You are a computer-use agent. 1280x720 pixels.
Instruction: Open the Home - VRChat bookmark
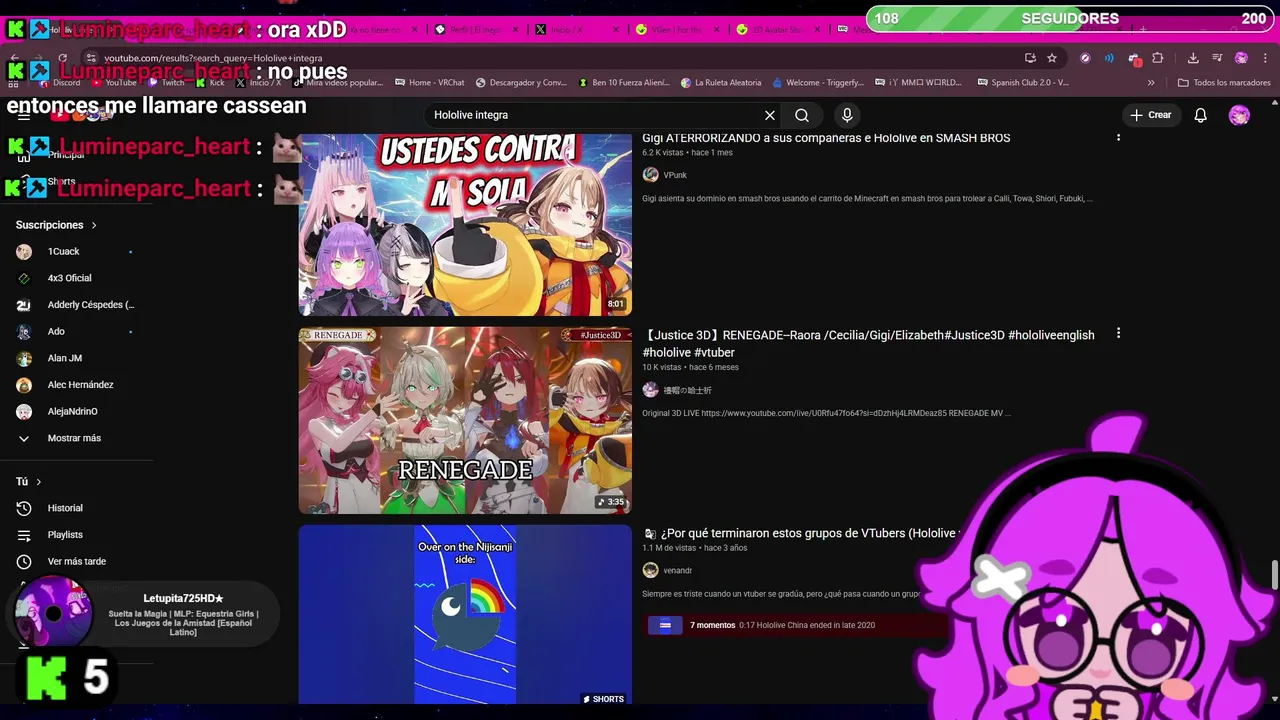pos(430,83)
